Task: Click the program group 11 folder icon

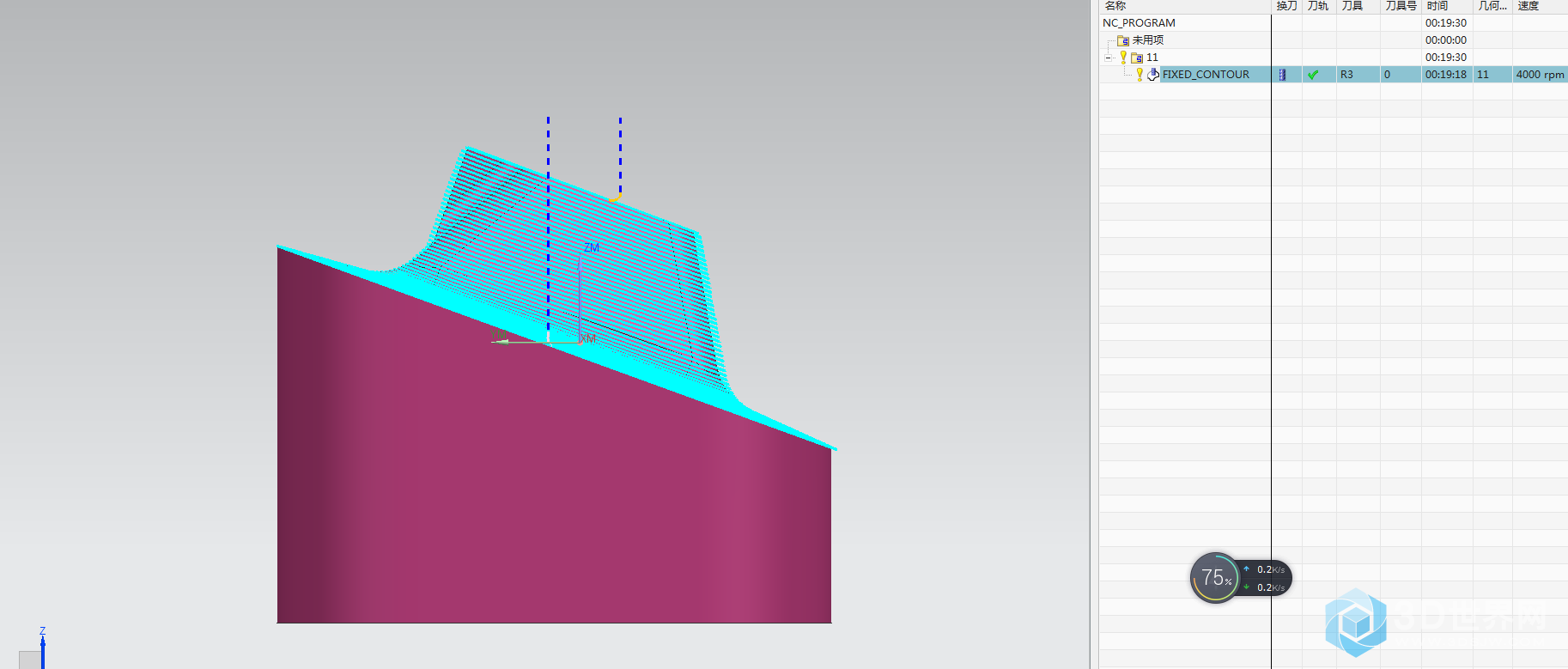Action: [x=1137, y=58]
